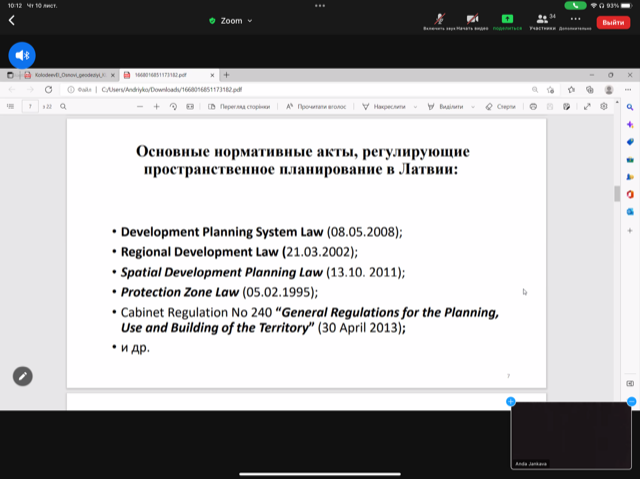
Task: Print the PDF document
Action: tap(533, 106)
